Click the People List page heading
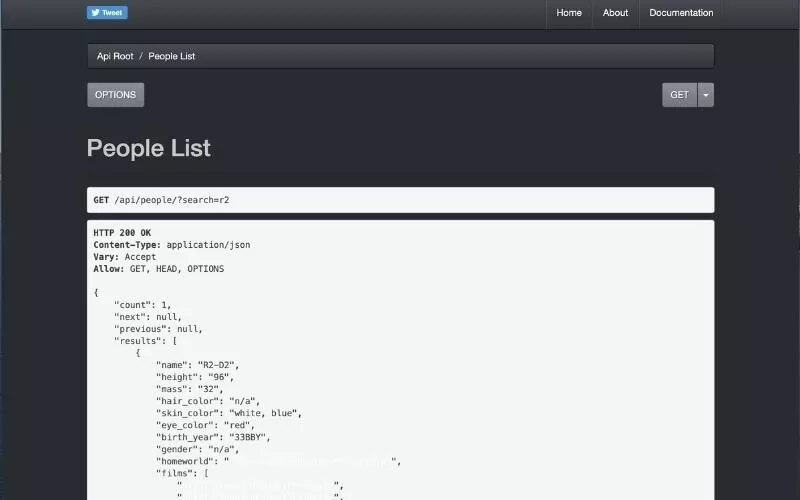Screen dimensions: 800x500 point(149,148)
